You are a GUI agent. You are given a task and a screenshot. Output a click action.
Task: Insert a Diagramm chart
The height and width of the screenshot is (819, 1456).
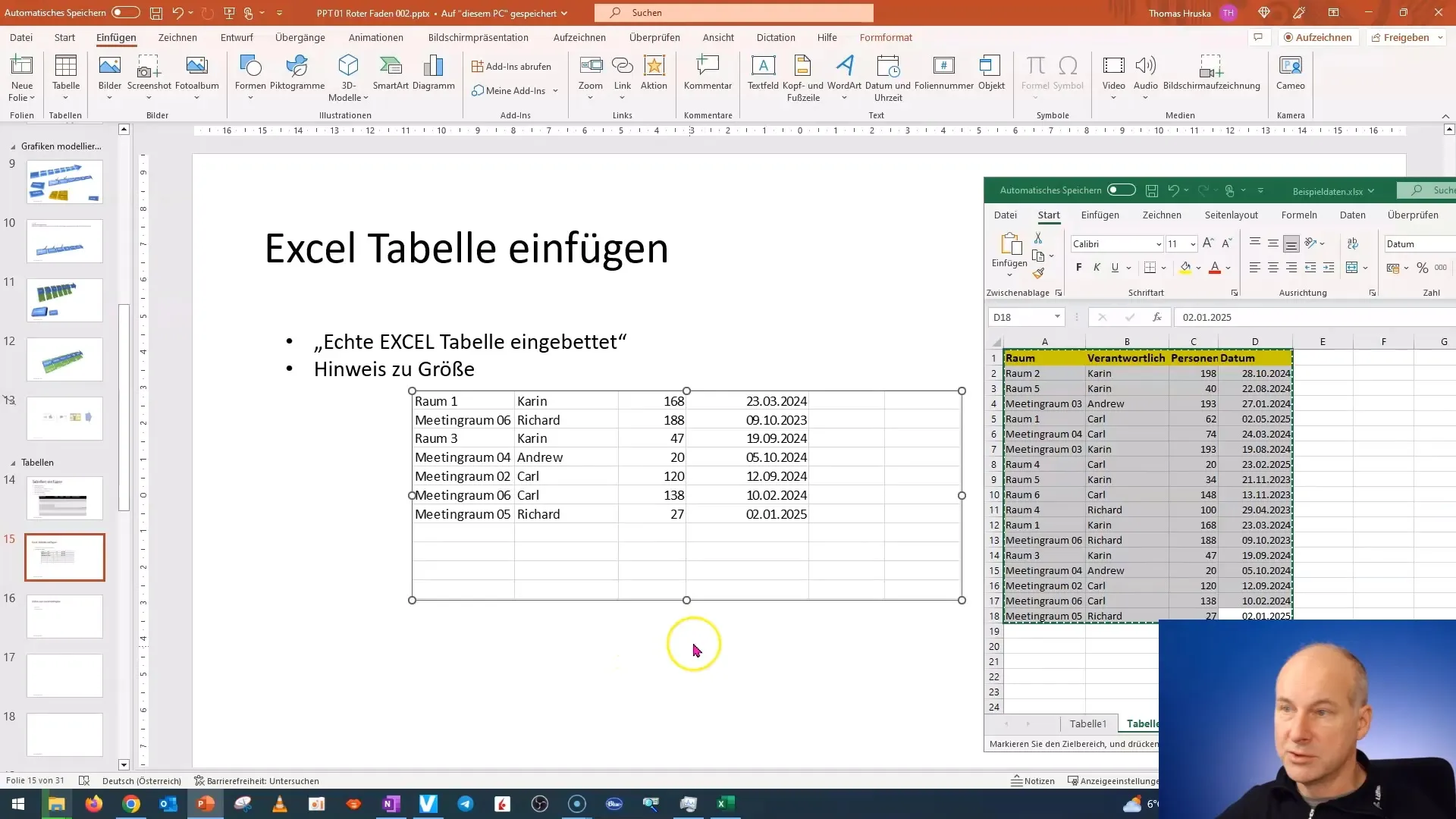click(434, 74)
